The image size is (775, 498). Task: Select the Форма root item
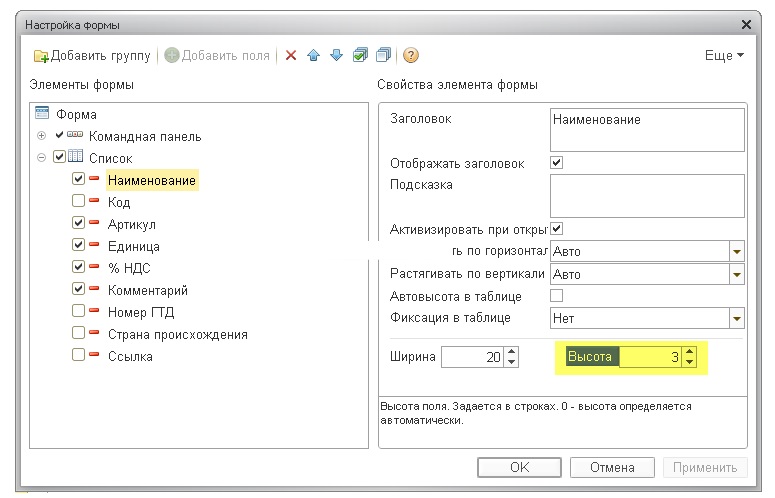76,115
